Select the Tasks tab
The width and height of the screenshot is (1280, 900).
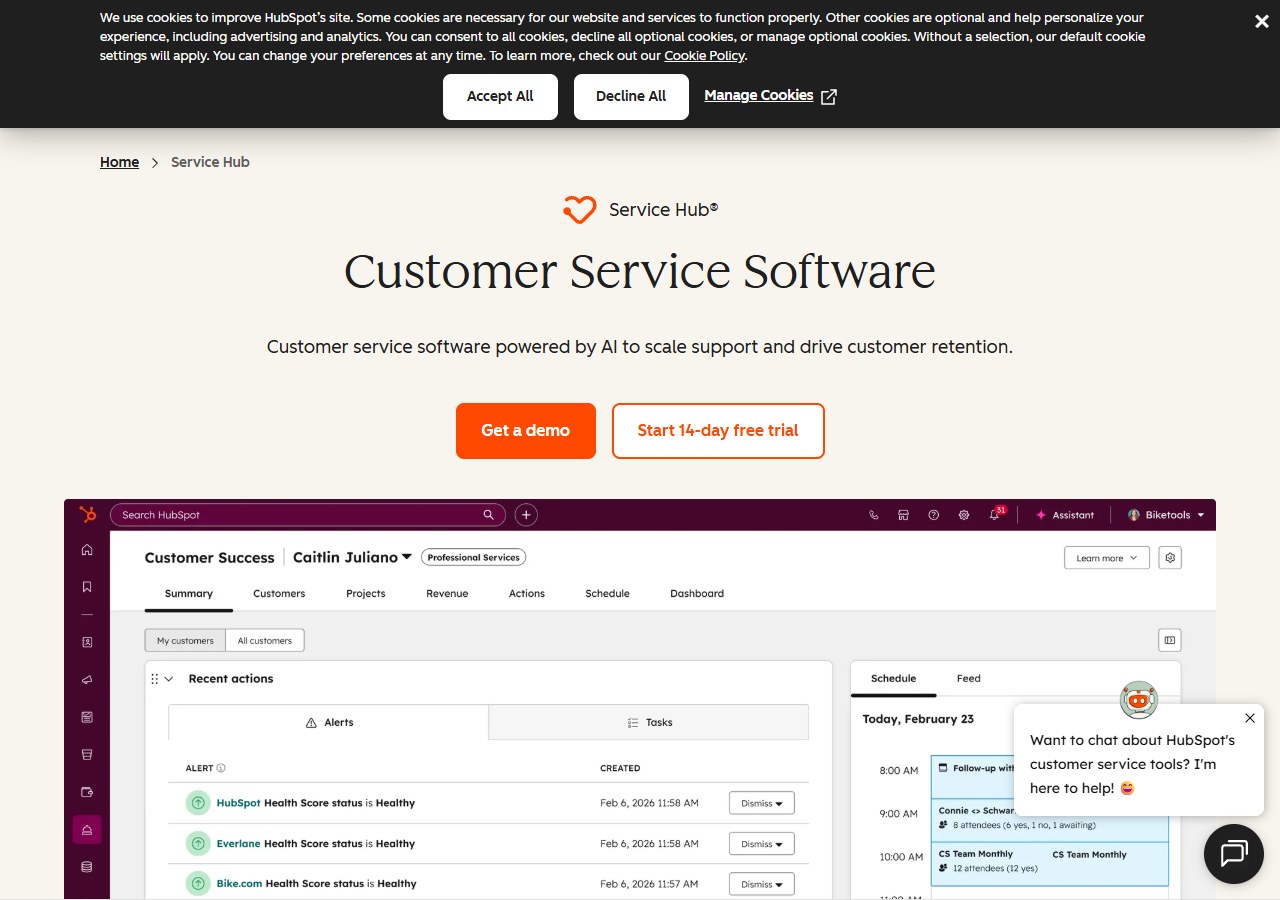649,722
